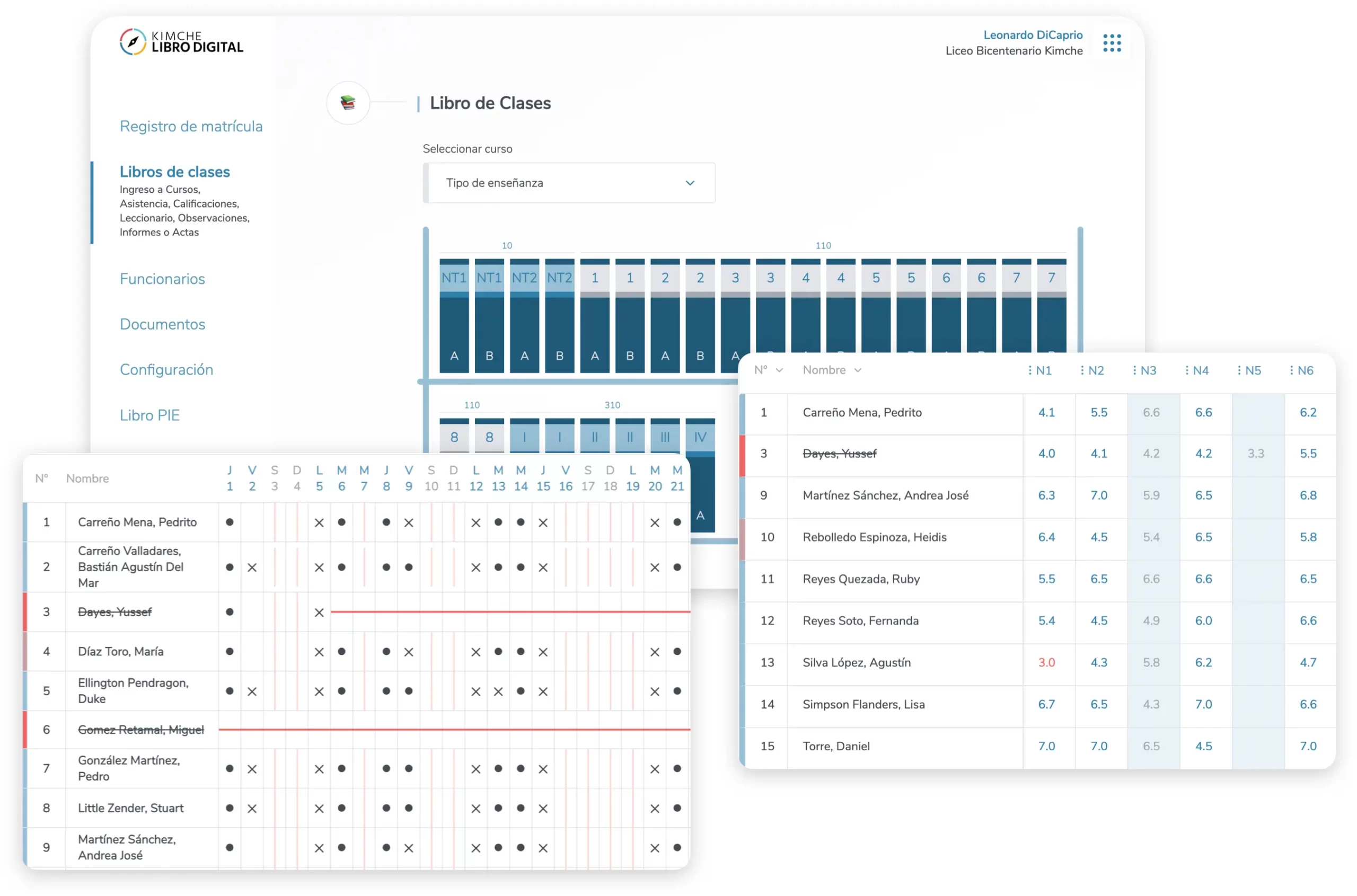This screenshot has height=896, width=1357.
Task: Click the books stack icon
Action: pyautogui.click(x=348, y=103)
